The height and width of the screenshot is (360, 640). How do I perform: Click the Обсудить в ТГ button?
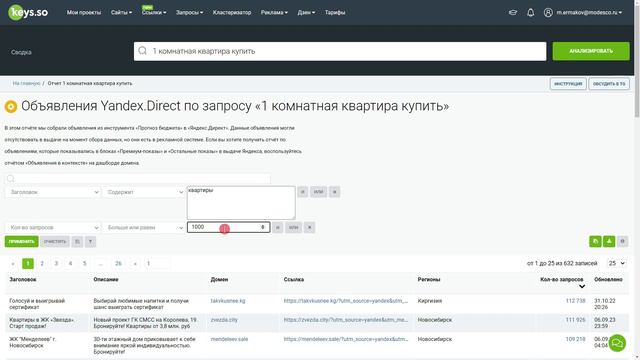(609, 84)
